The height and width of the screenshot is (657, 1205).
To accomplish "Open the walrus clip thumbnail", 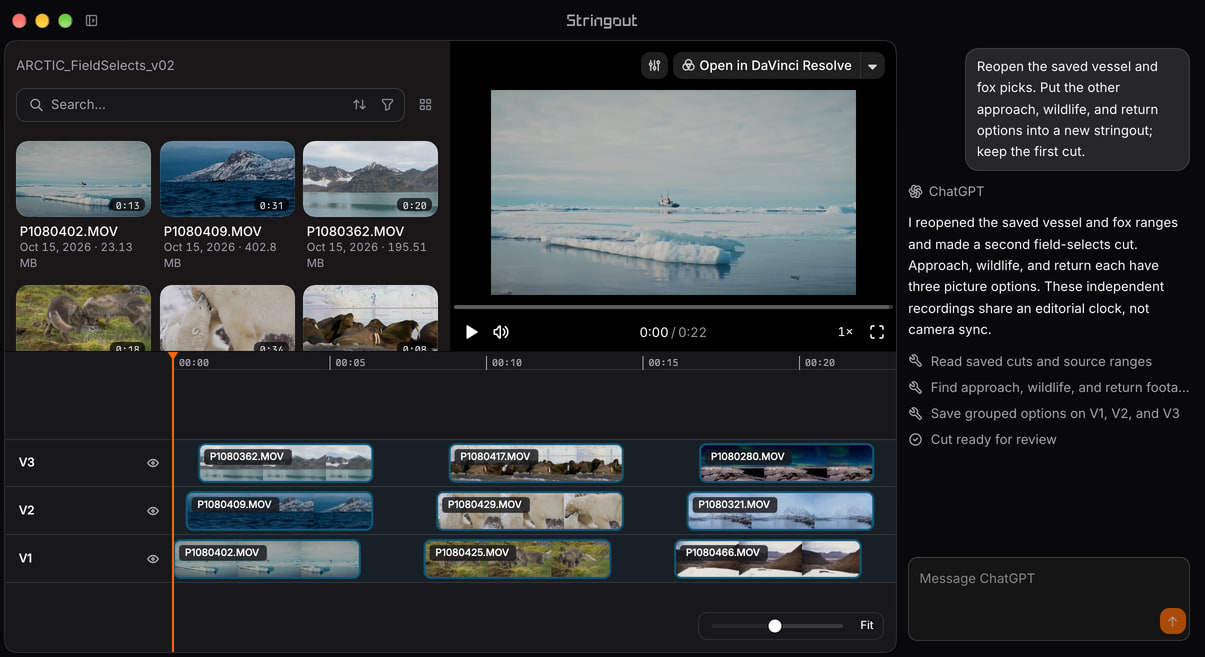I will coord(370,318).
